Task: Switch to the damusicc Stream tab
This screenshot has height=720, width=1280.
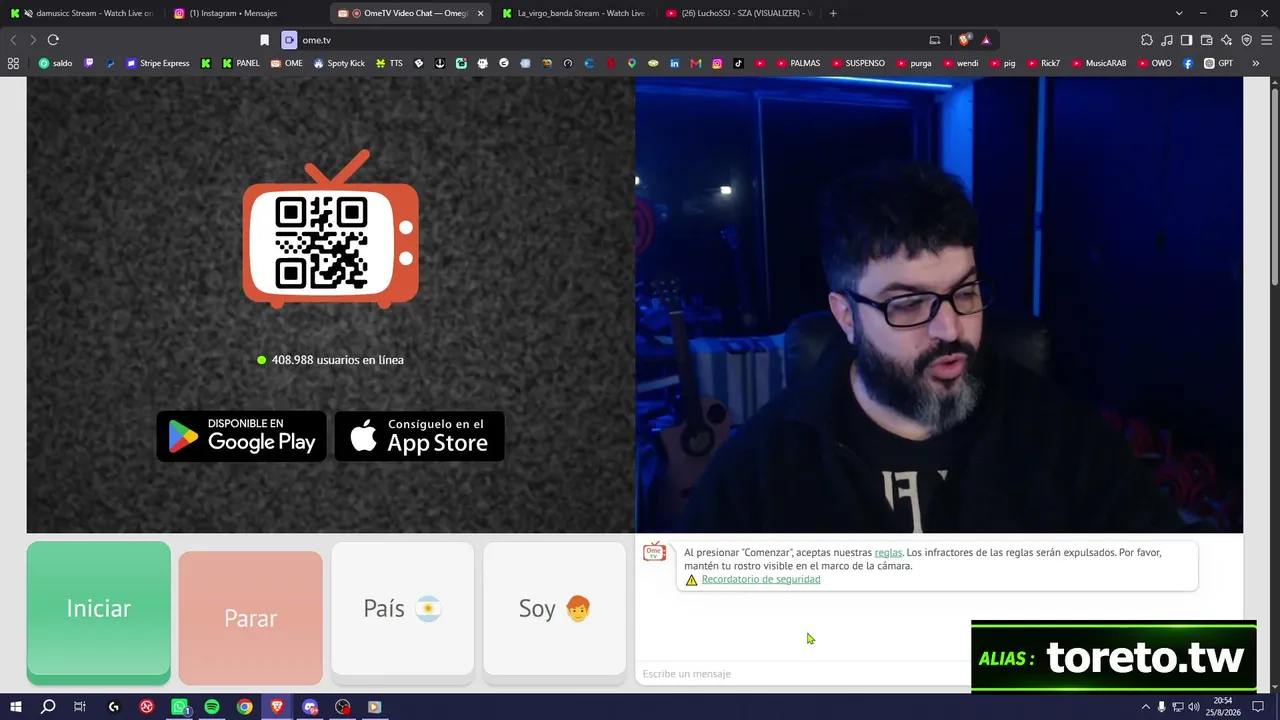Action: click(82, 13)
